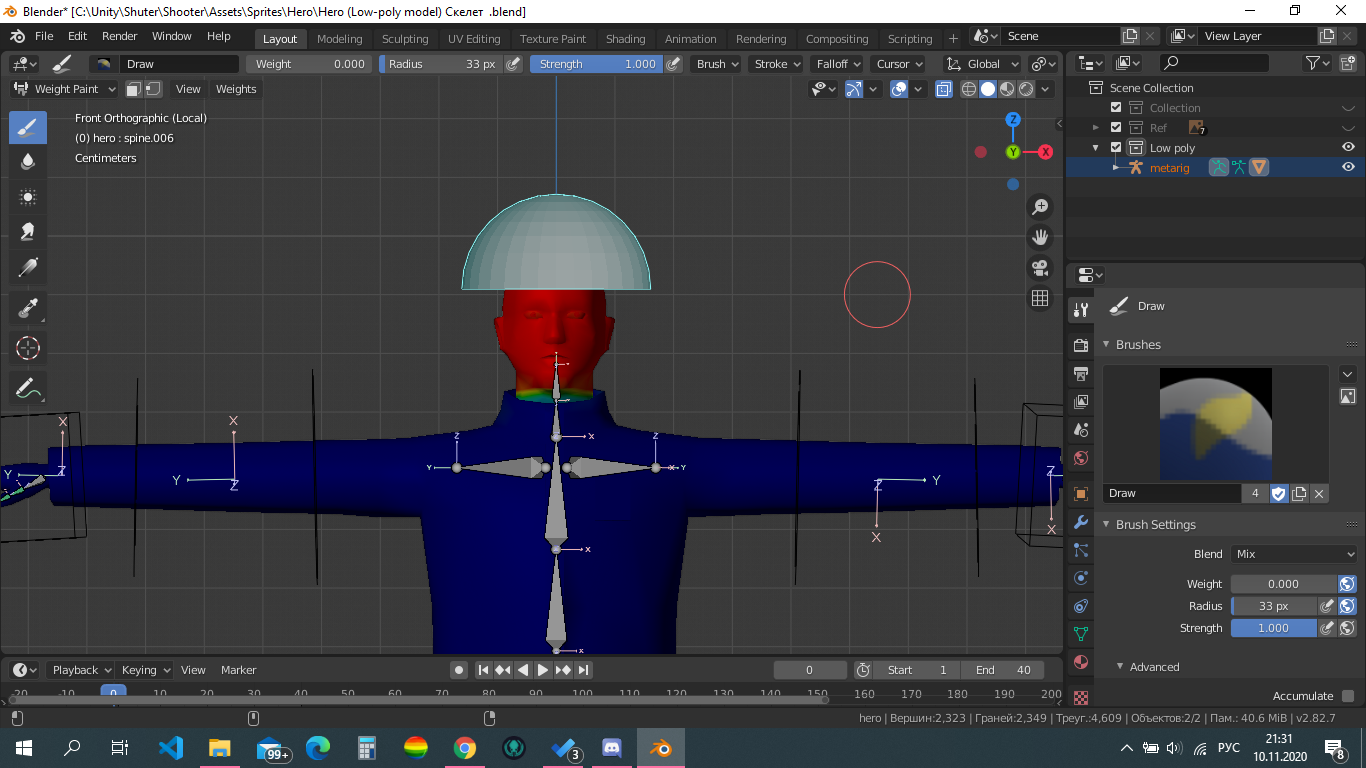This screenshot has width=1366, height=768.
Task: Toggle the Ref collection checkbox
Action: 1116,128
